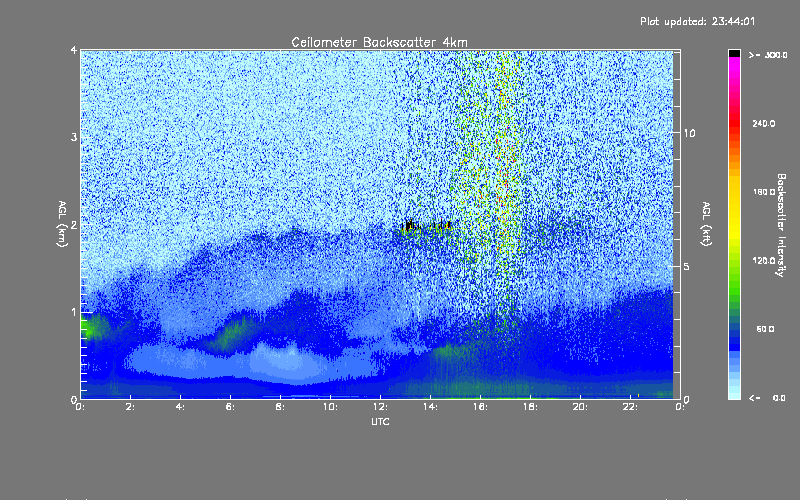
Task: Click the '1' tick on the km axis
Action: (x=74, y=312)
